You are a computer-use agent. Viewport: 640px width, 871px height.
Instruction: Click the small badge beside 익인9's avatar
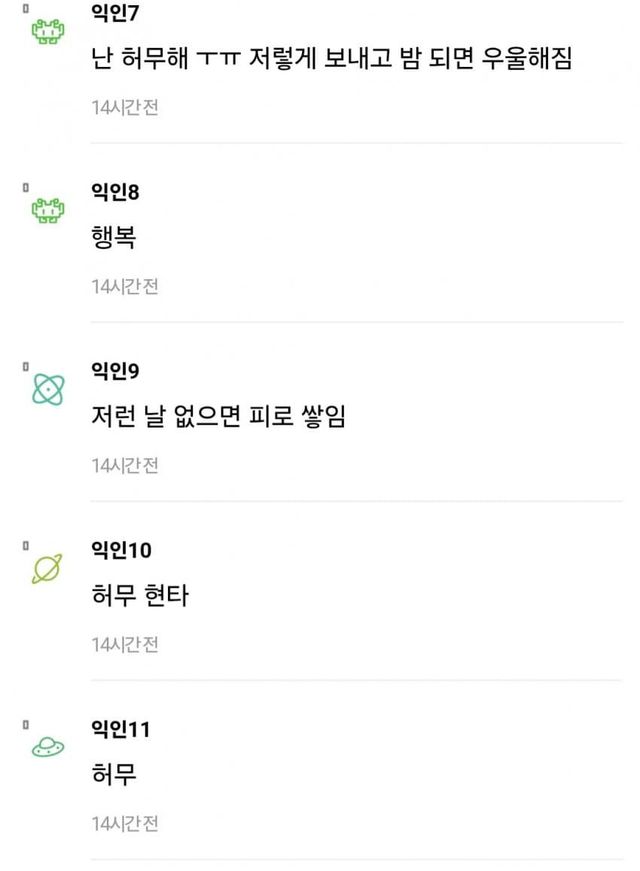pyautogui.click(x=25, y=366)
